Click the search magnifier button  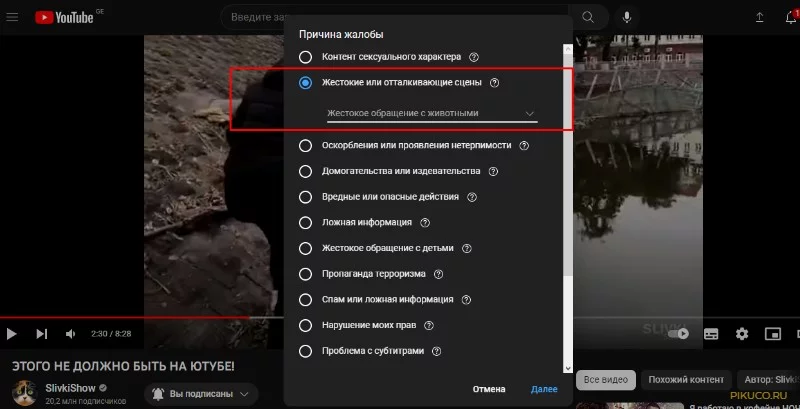588,17
